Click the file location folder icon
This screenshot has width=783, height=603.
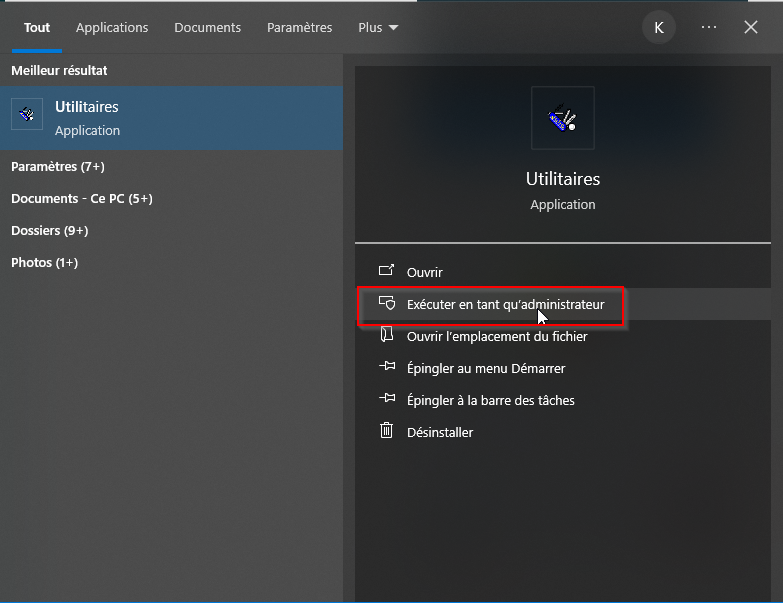tap(387, 334)
